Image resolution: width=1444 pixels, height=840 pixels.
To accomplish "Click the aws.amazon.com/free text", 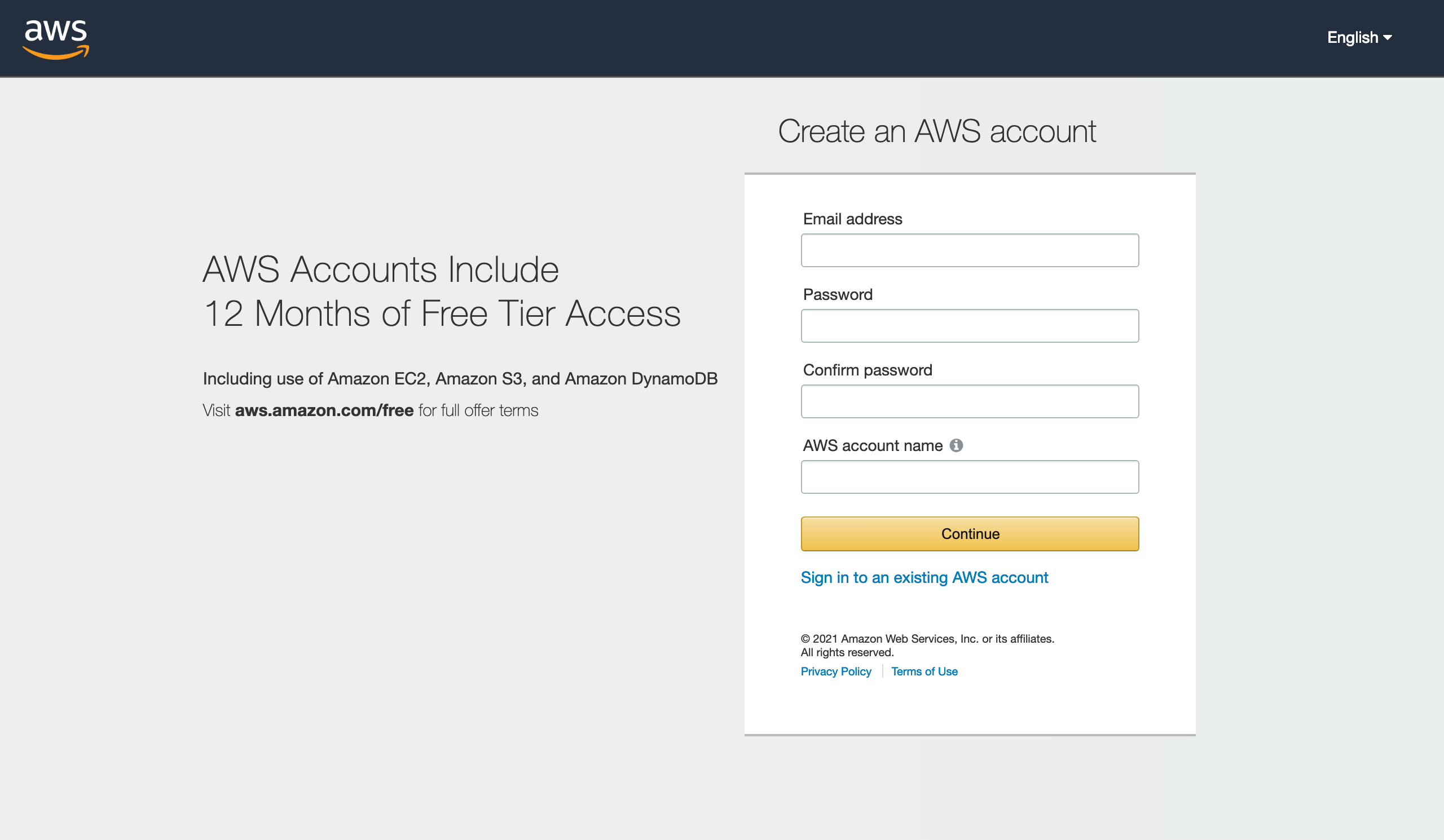I will [324, 410].
